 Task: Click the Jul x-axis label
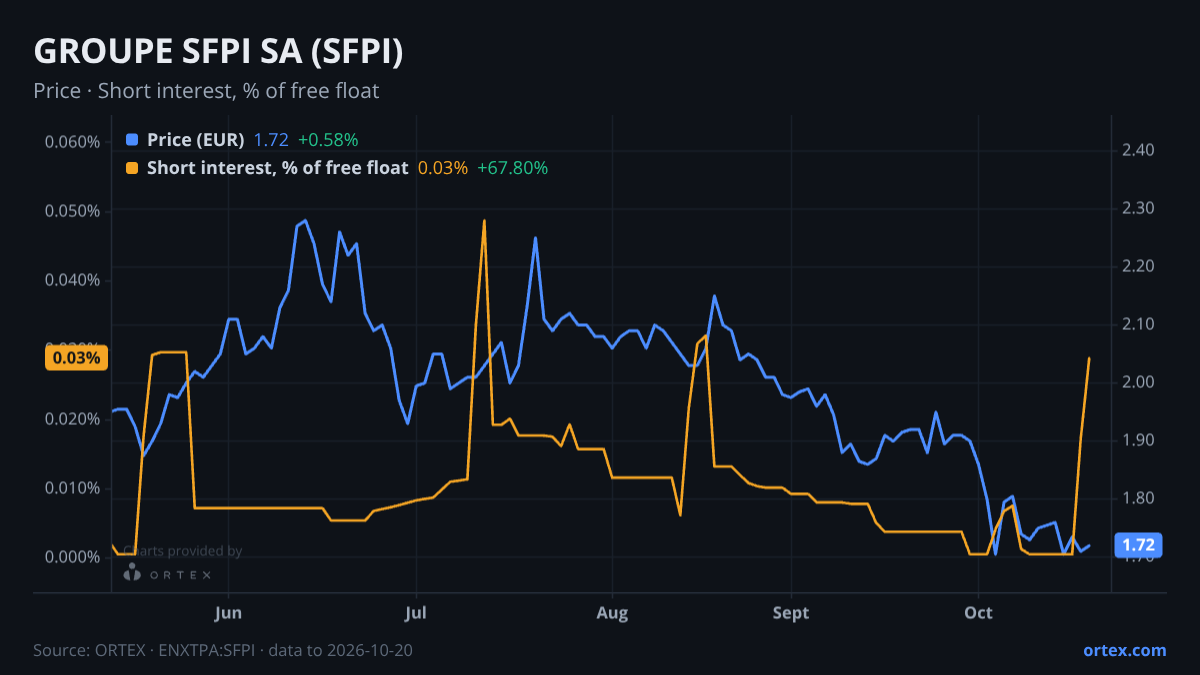(x=417, y=613)
